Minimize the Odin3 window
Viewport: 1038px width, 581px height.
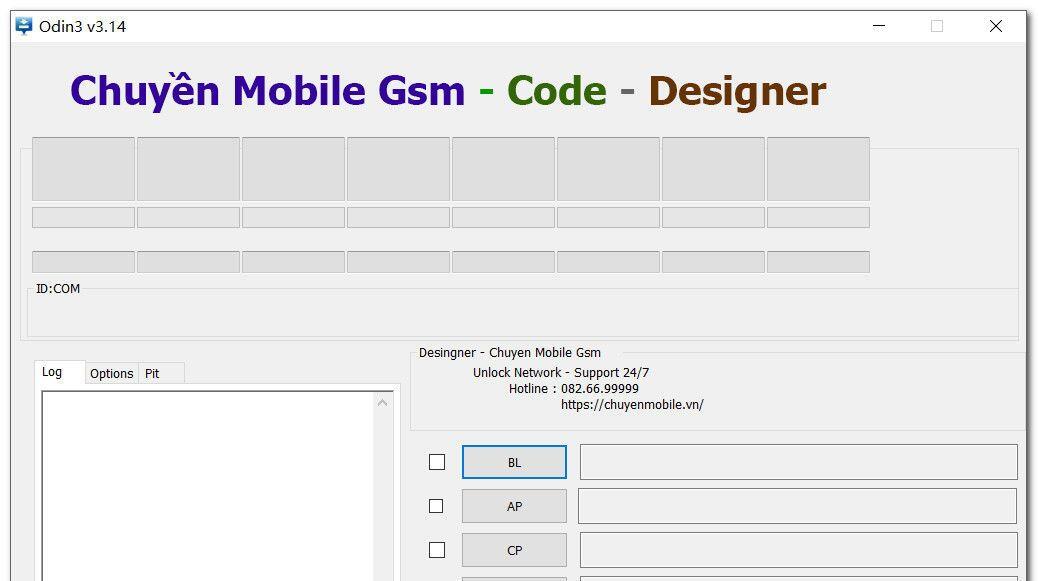point(879,26)
